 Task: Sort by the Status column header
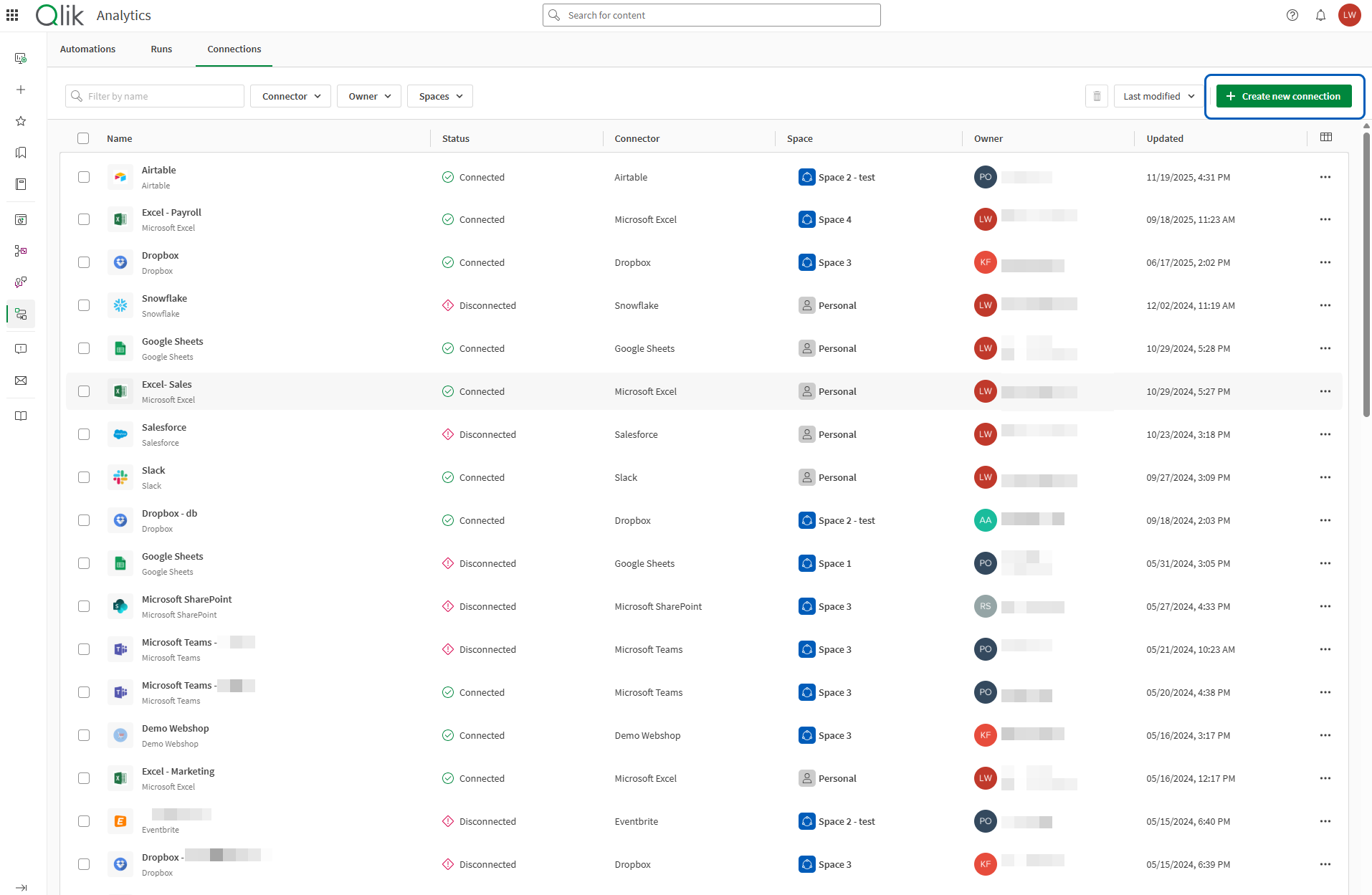[456, 138]
